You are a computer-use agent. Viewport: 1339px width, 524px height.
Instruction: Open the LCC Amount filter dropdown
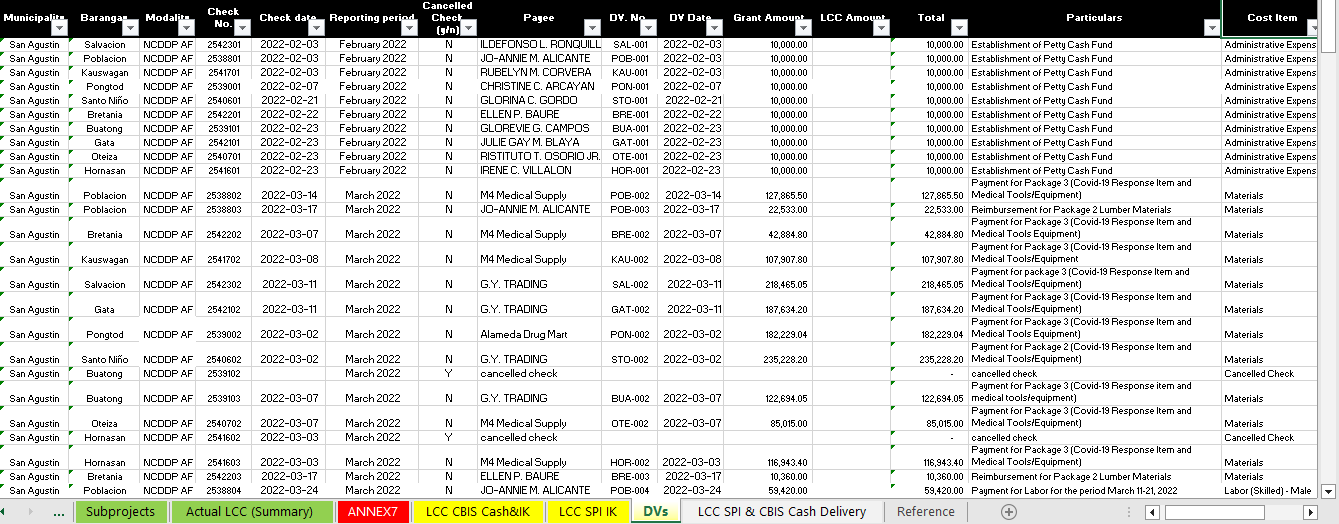(x=881, y=29)
